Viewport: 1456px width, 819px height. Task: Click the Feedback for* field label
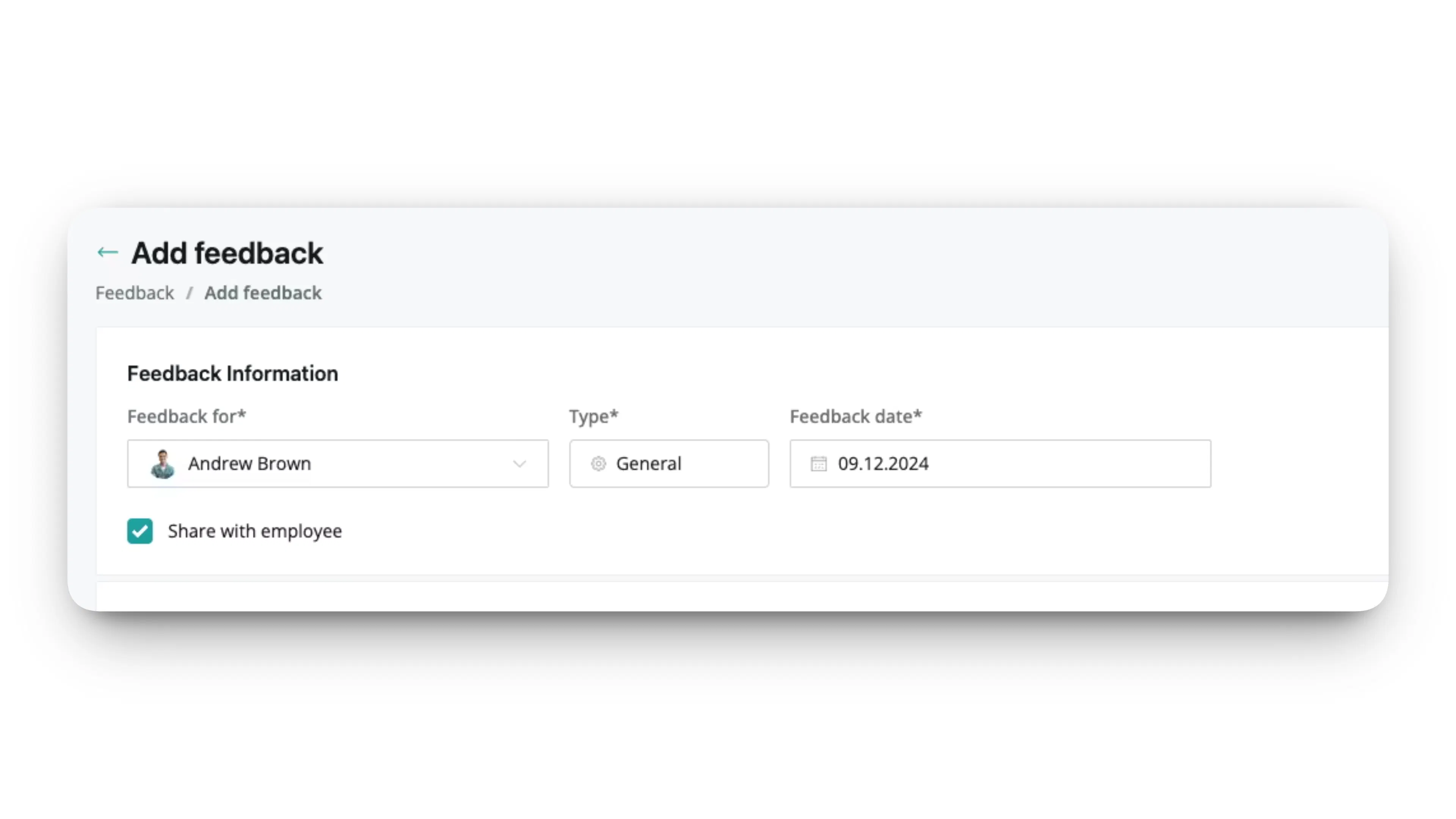(x=187, y=417)
